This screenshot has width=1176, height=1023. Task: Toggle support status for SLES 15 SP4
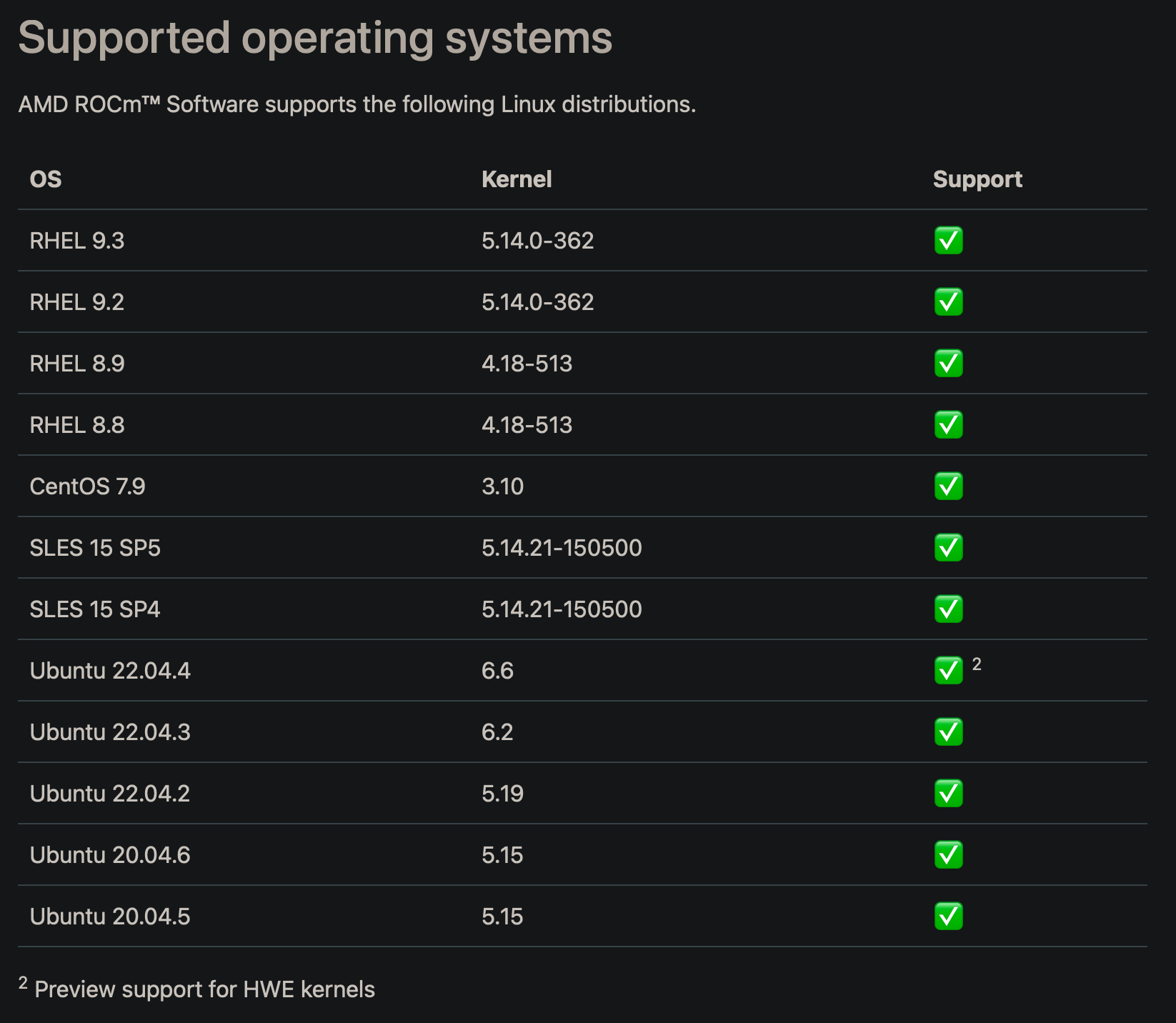tap(948, 609)
